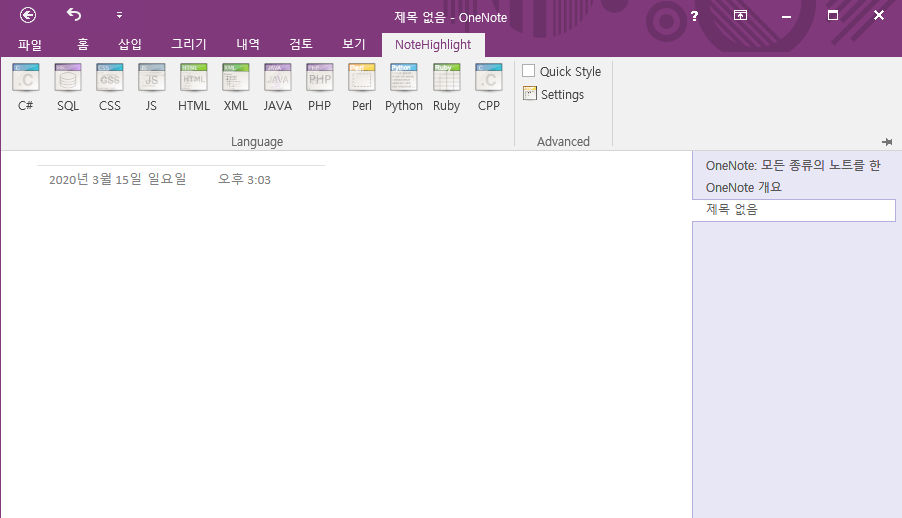Open NoteHighlight Settings
The image size is (902, 518).
pos(553,94)
